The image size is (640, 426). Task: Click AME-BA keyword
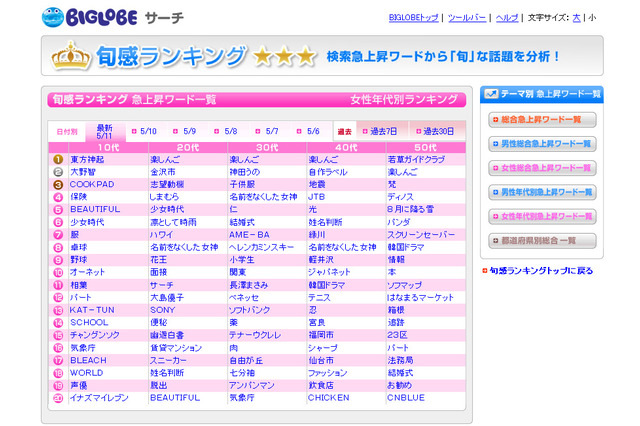[x=249, y=235]
